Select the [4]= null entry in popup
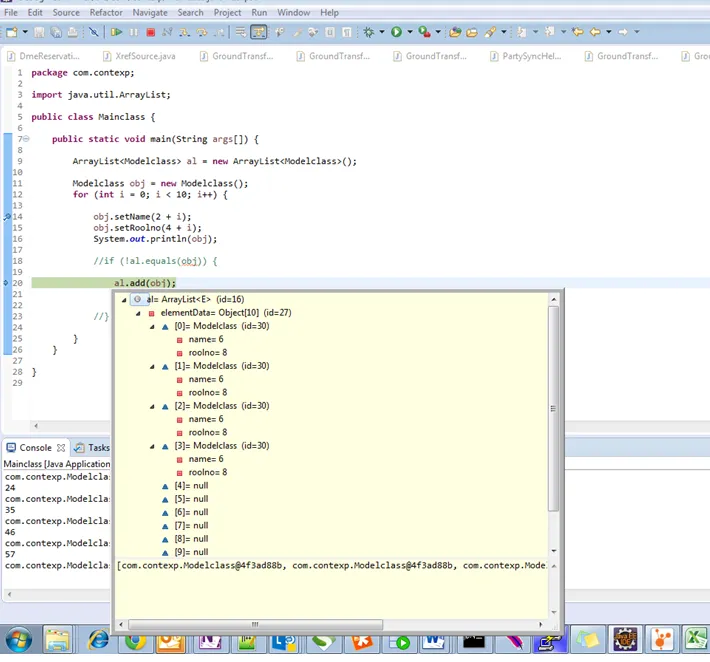Screen dimensions: 710x662 191,486
